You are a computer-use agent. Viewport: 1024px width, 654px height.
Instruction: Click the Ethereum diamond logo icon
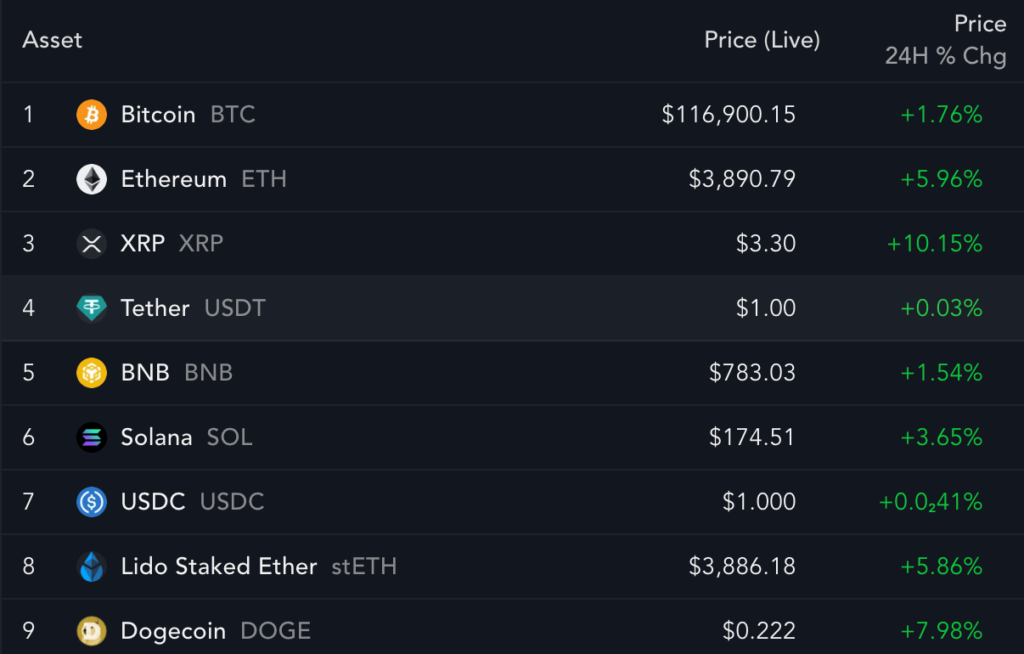click(x=91, y=179)
